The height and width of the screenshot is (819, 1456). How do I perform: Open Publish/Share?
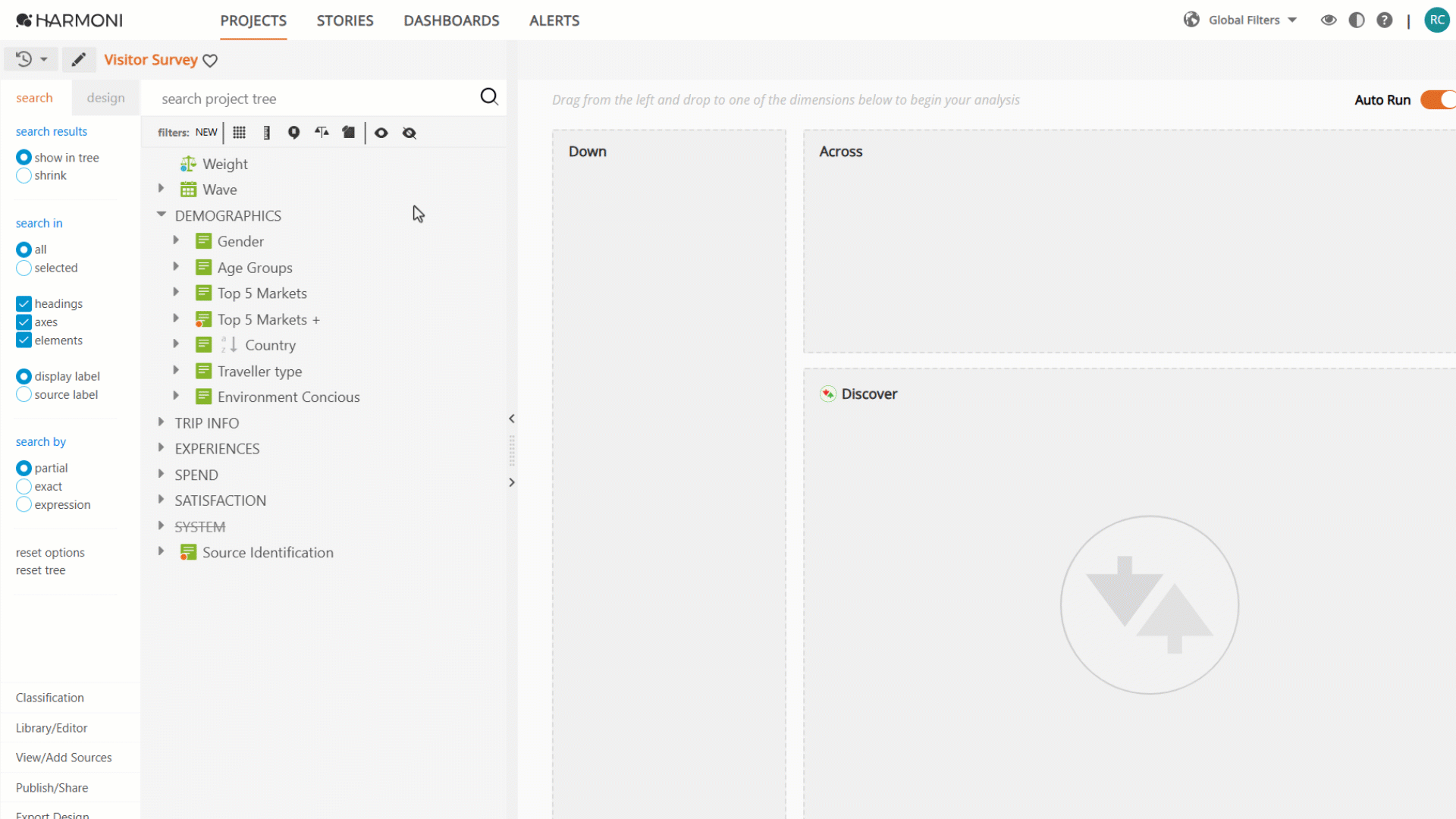point(52,788)
